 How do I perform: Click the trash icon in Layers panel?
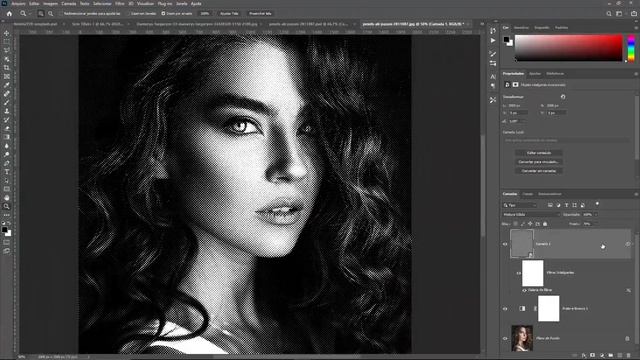pyautogui.click(x=628, y=356)
